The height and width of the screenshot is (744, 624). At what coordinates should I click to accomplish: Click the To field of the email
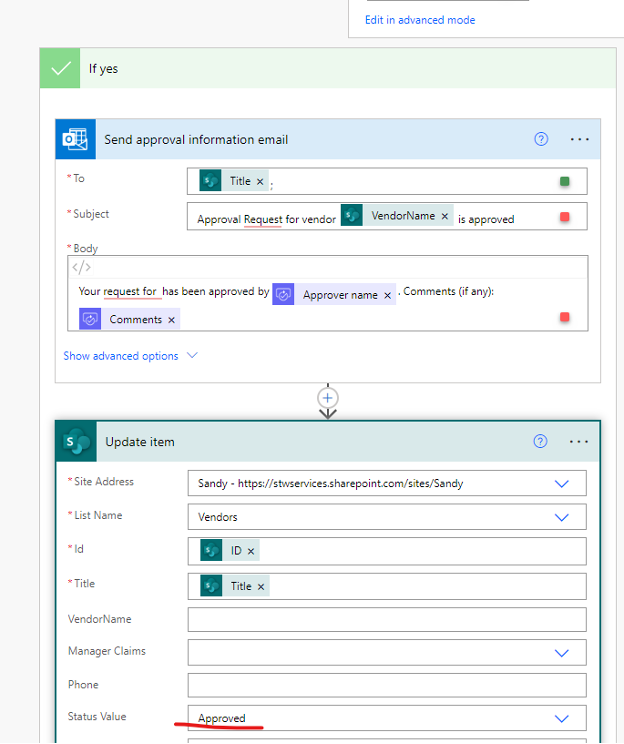[387, 181]
